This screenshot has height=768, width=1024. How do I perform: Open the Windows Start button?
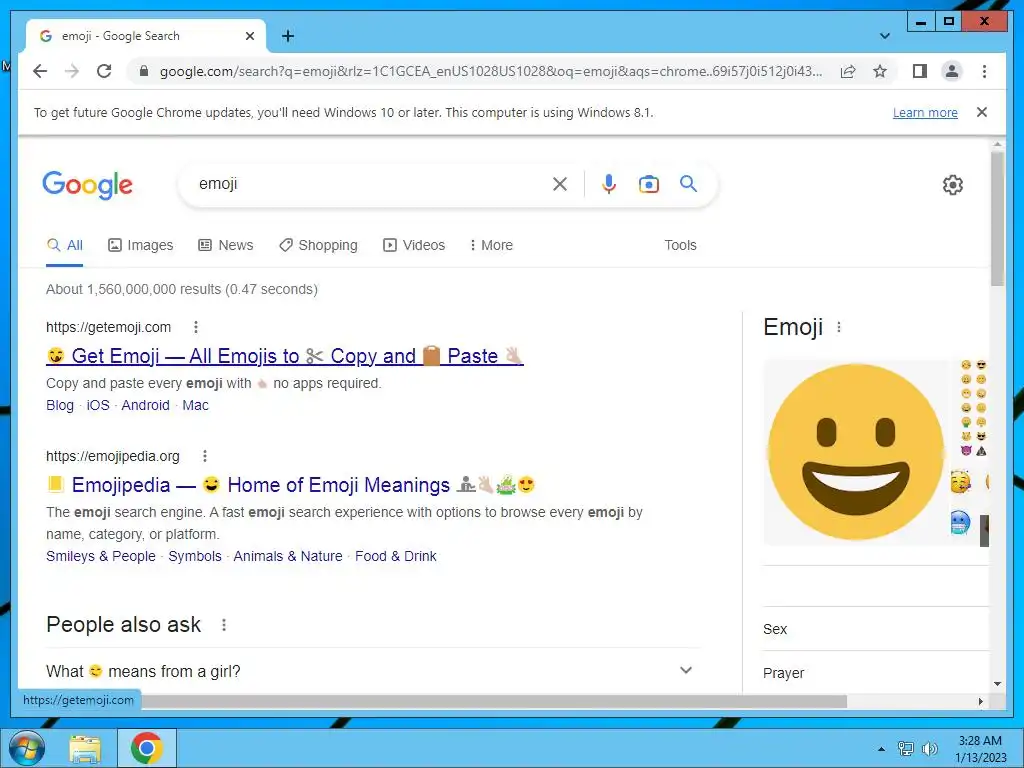pos(26,748)
